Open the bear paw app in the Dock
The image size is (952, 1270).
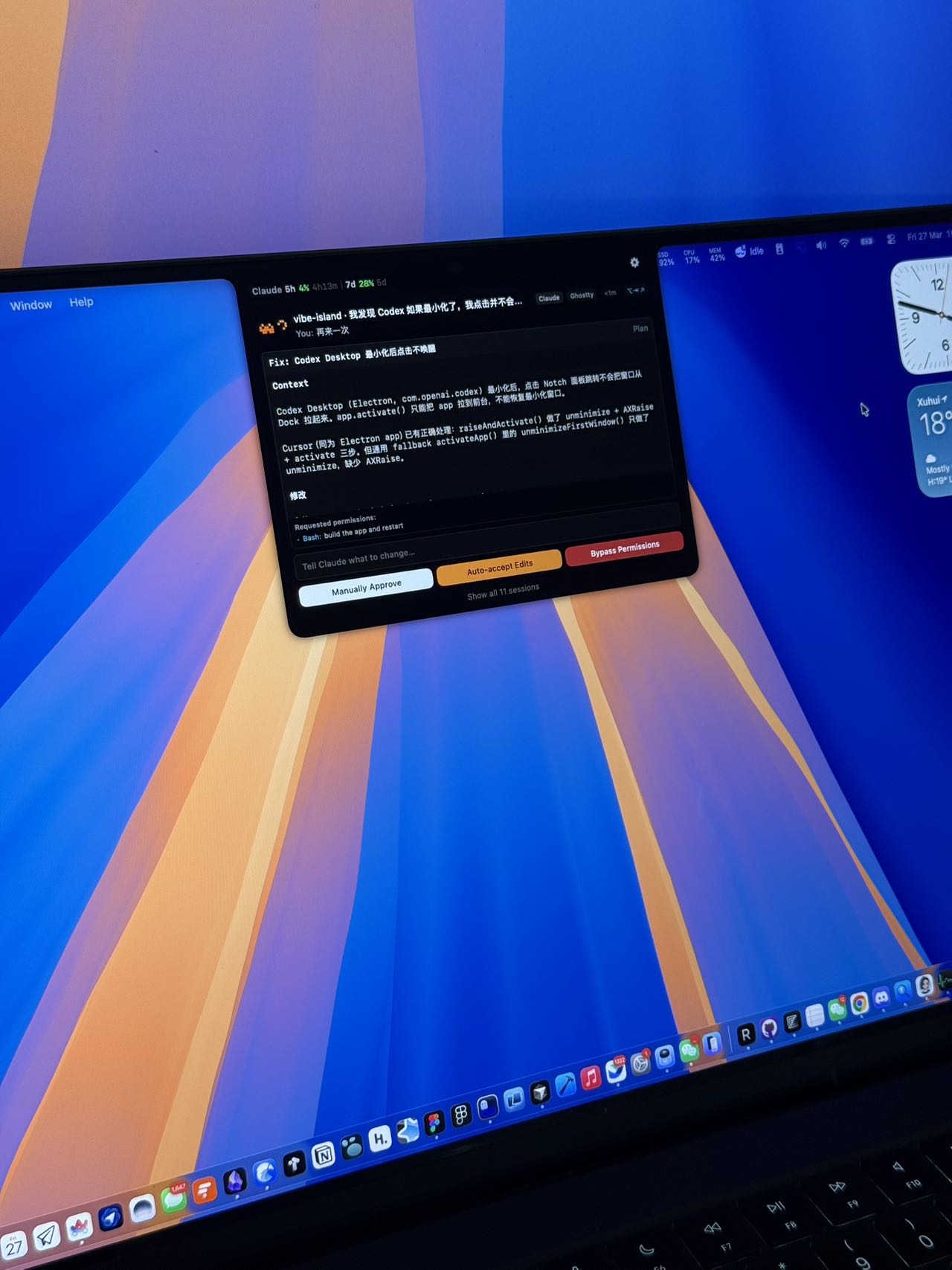pyautogui.click(x=352, y=1146)
